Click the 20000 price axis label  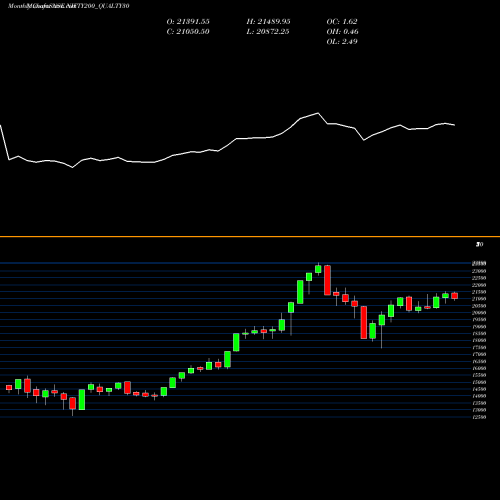pyautogui.click(x=479, y=313)
